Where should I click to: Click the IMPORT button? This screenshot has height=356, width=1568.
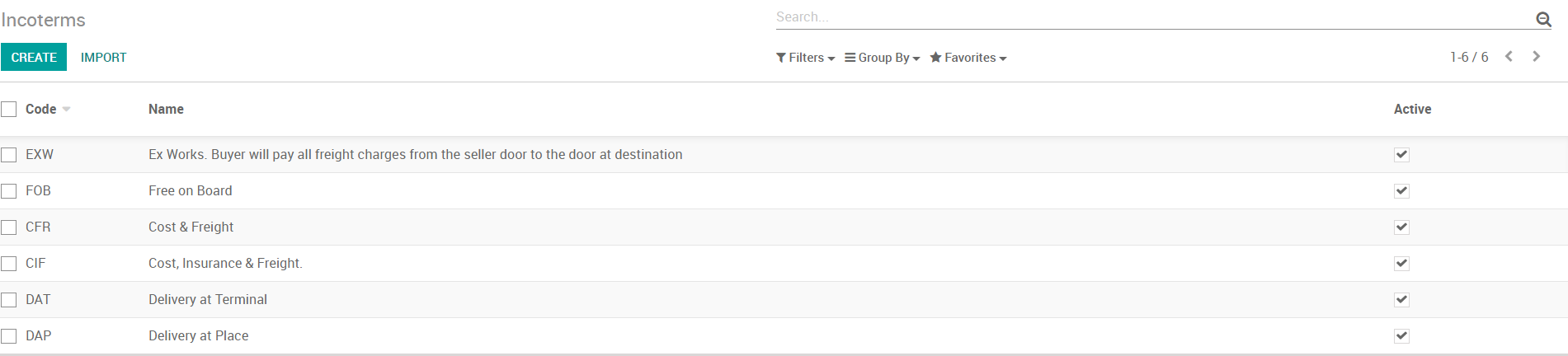click(x=104, y=58)
